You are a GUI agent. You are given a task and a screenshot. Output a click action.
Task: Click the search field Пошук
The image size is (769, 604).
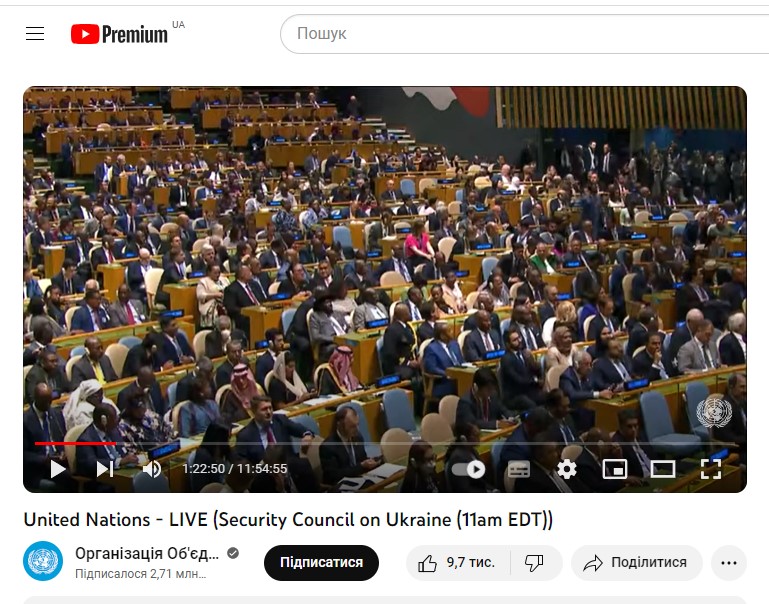point(524,34)
